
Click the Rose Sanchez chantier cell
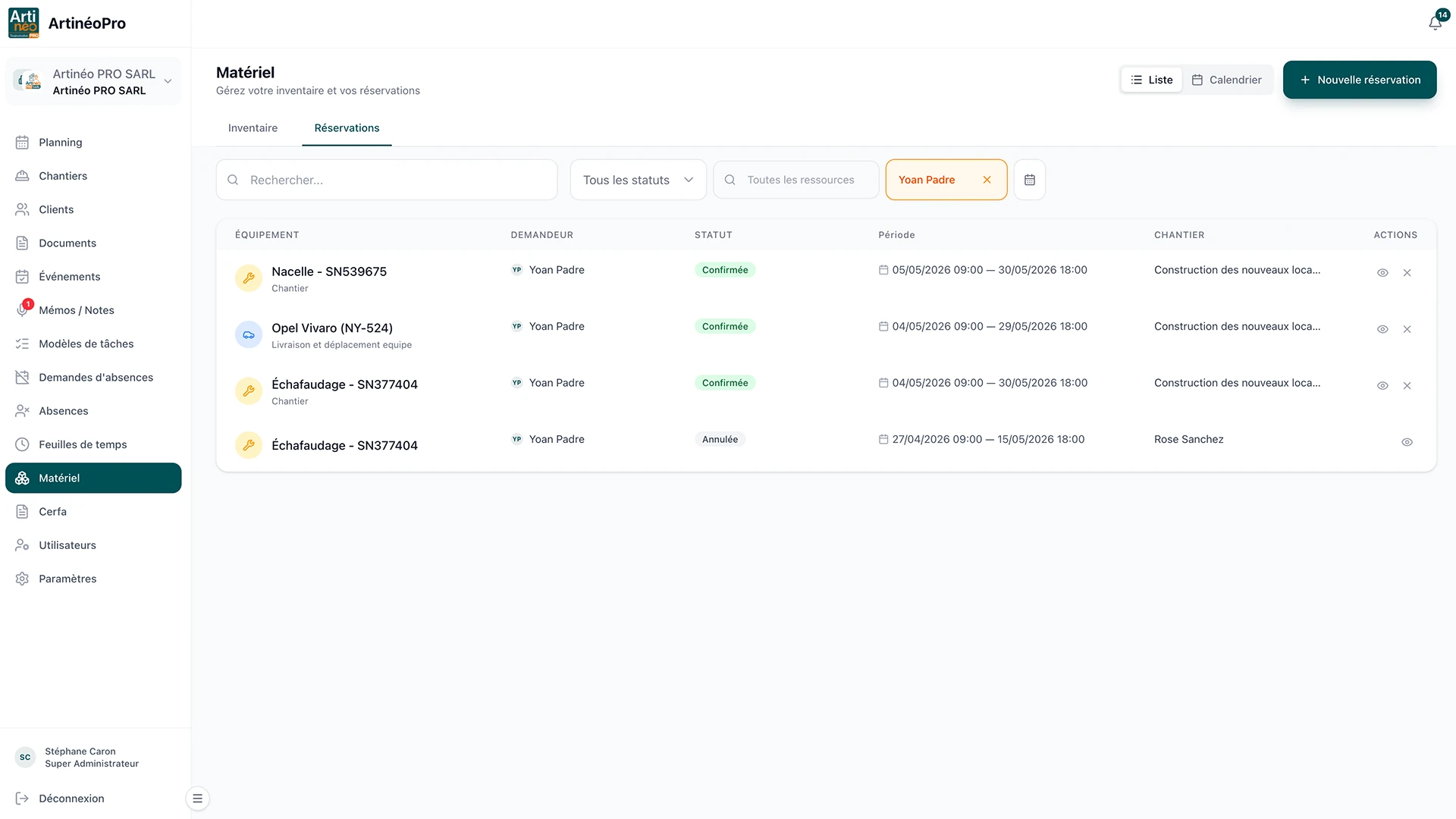(x=1188, y=439)
